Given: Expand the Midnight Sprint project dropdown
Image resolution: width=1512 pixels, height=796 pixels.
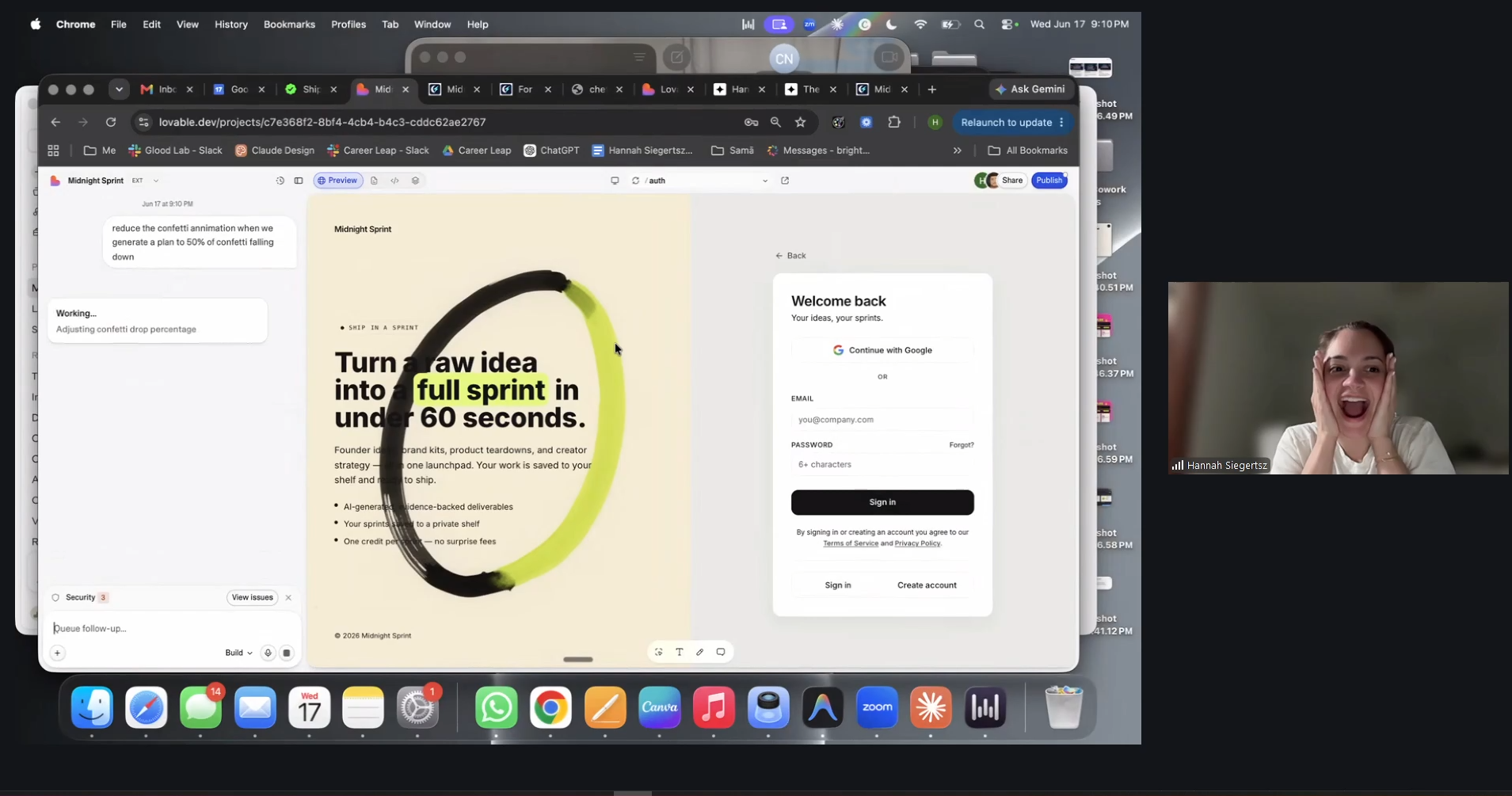Looking at the screenshot, I should pos(156,181).
